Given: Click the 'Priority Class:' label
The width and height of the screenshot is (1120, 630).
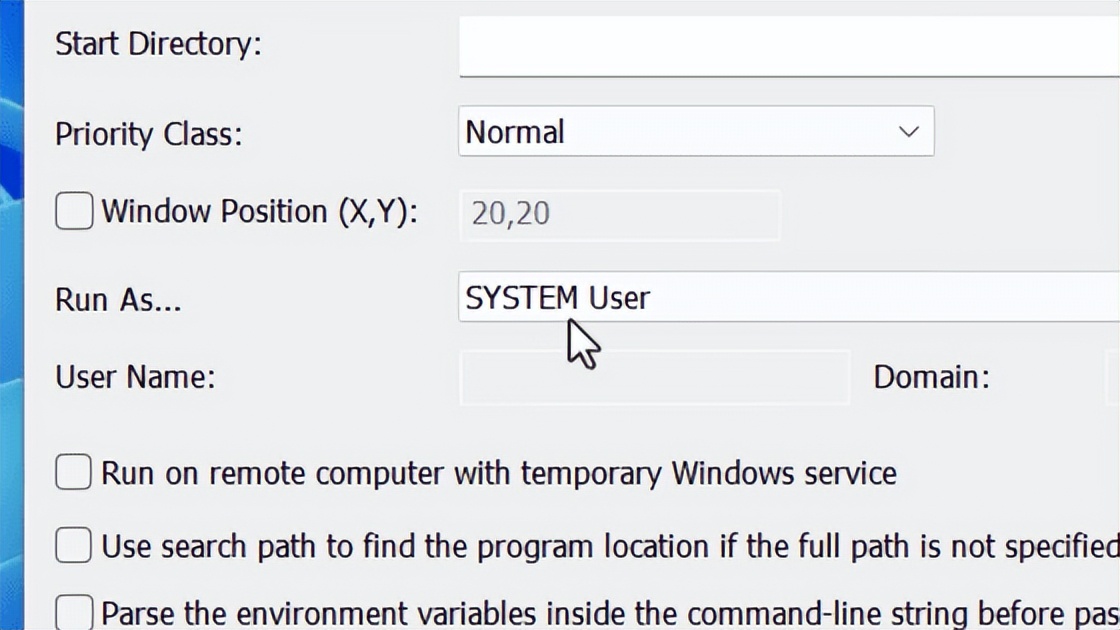Looking at the screenshot, I should (148, 134).
